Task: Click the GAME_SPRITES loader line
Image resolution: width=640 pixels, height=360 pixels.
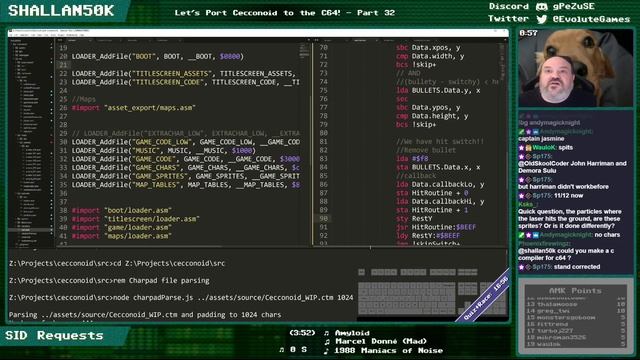Action: [186, 176]
